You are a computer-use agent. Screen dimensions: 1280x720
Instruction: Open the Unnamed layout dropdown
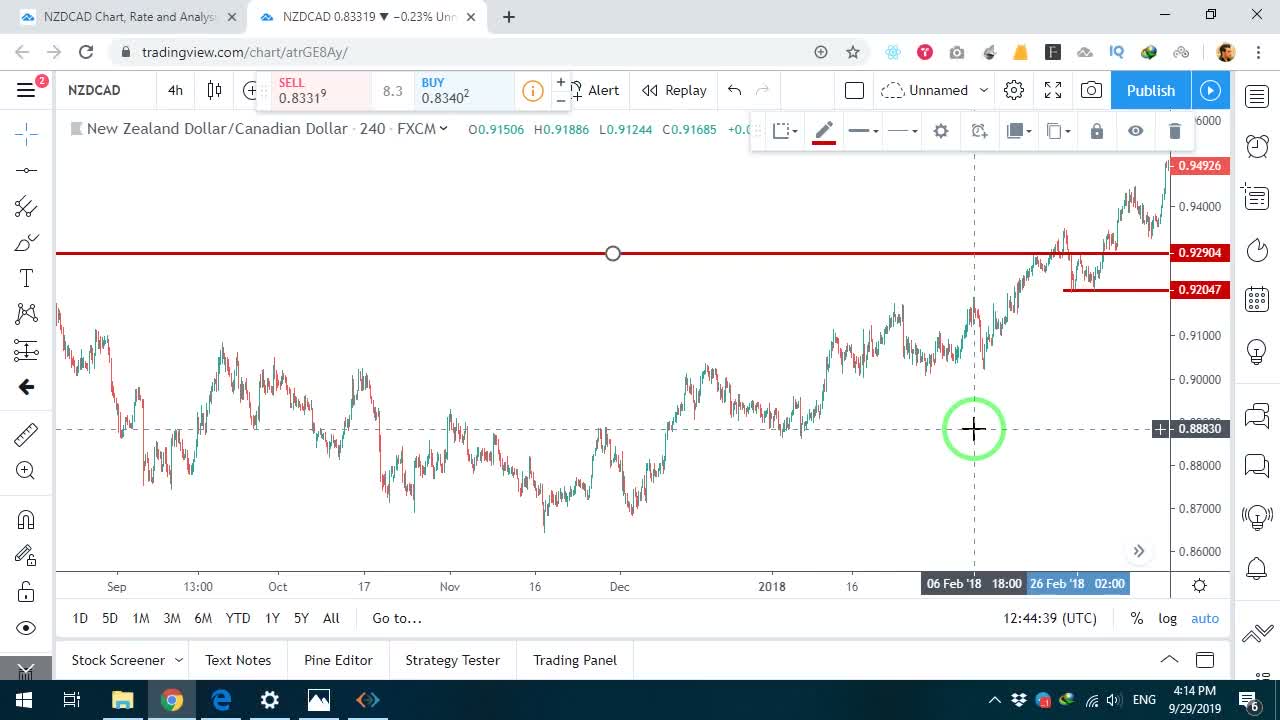click(936, 90)
